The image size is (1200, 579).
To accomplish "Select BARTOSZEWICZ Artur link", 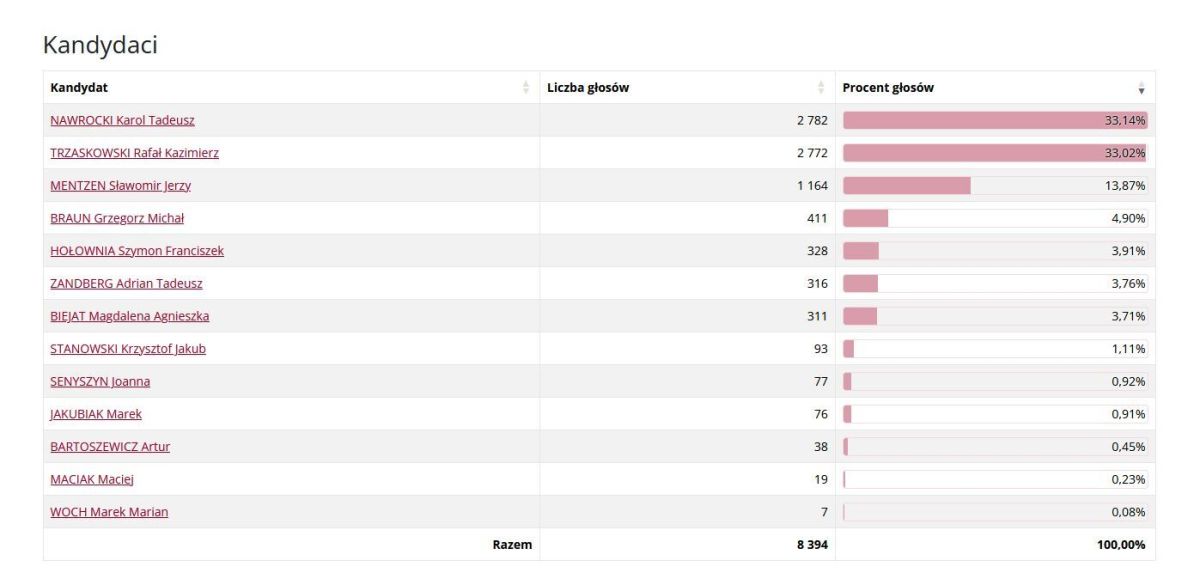I will pyautogui.click(x=110, y=447).
